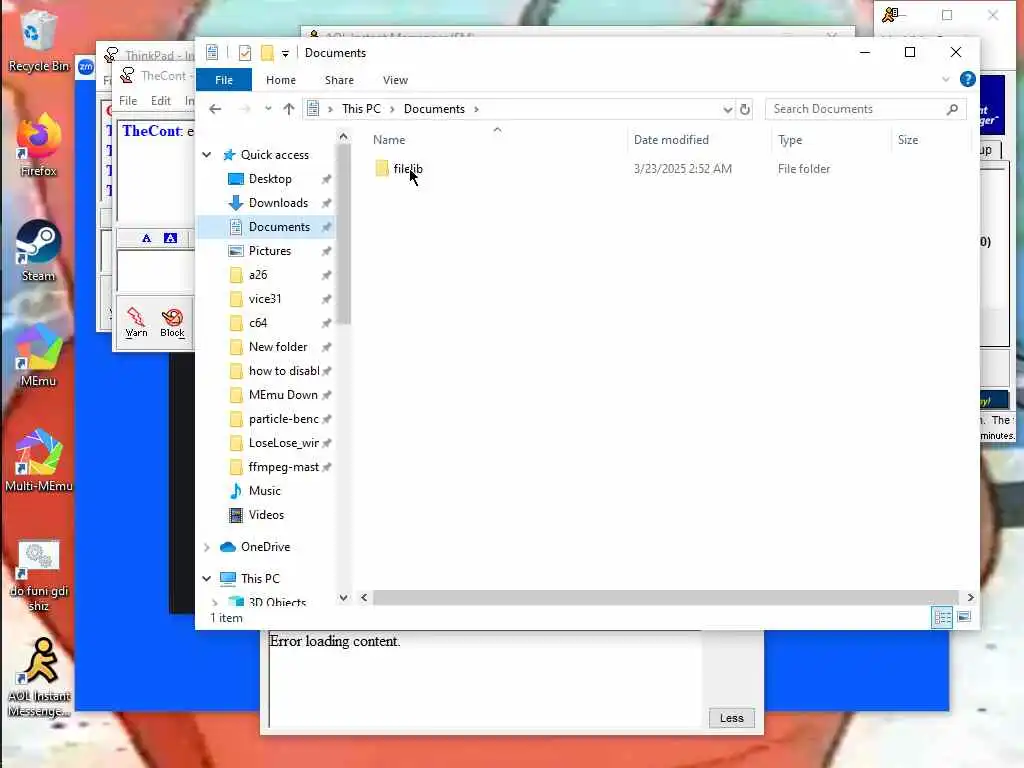The height and width of the screenshot is (768, 1024).
Task: Expand the 3D Objects tree node
Action: tap(215, 601)
